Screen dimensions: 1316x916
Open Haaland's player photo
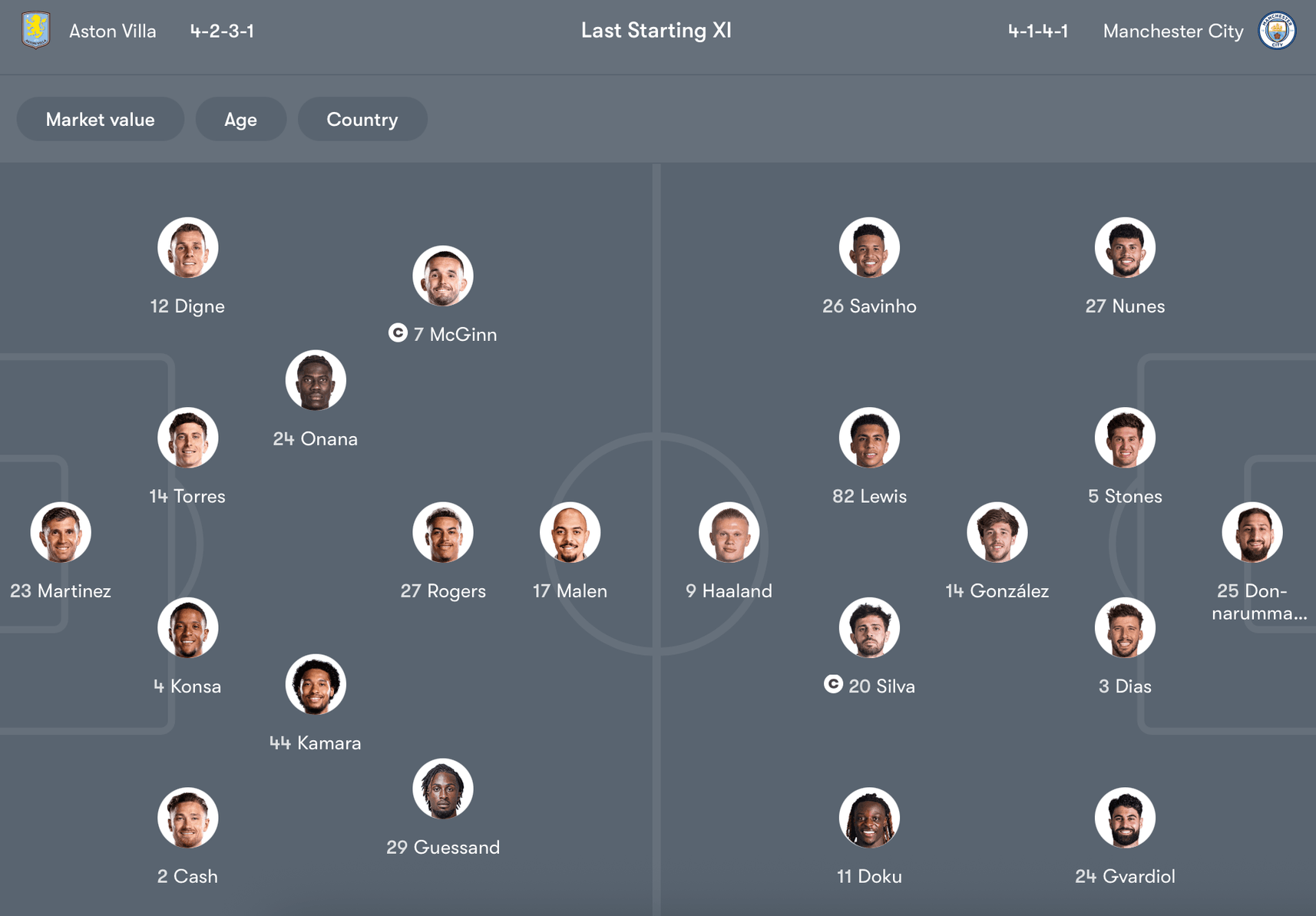729,532
